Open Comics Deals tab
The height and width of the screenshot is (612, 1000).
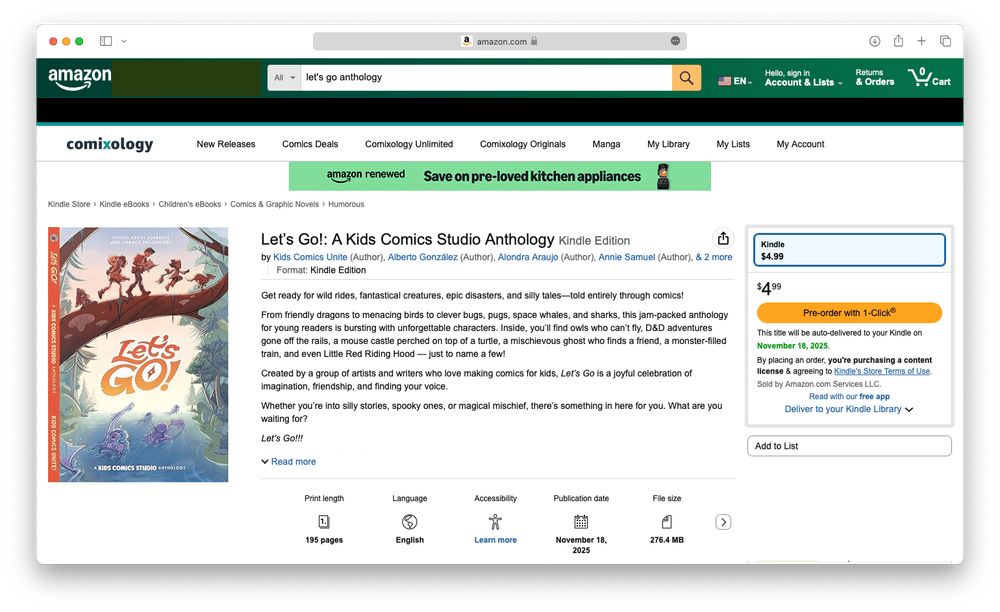tap(310, 144)
